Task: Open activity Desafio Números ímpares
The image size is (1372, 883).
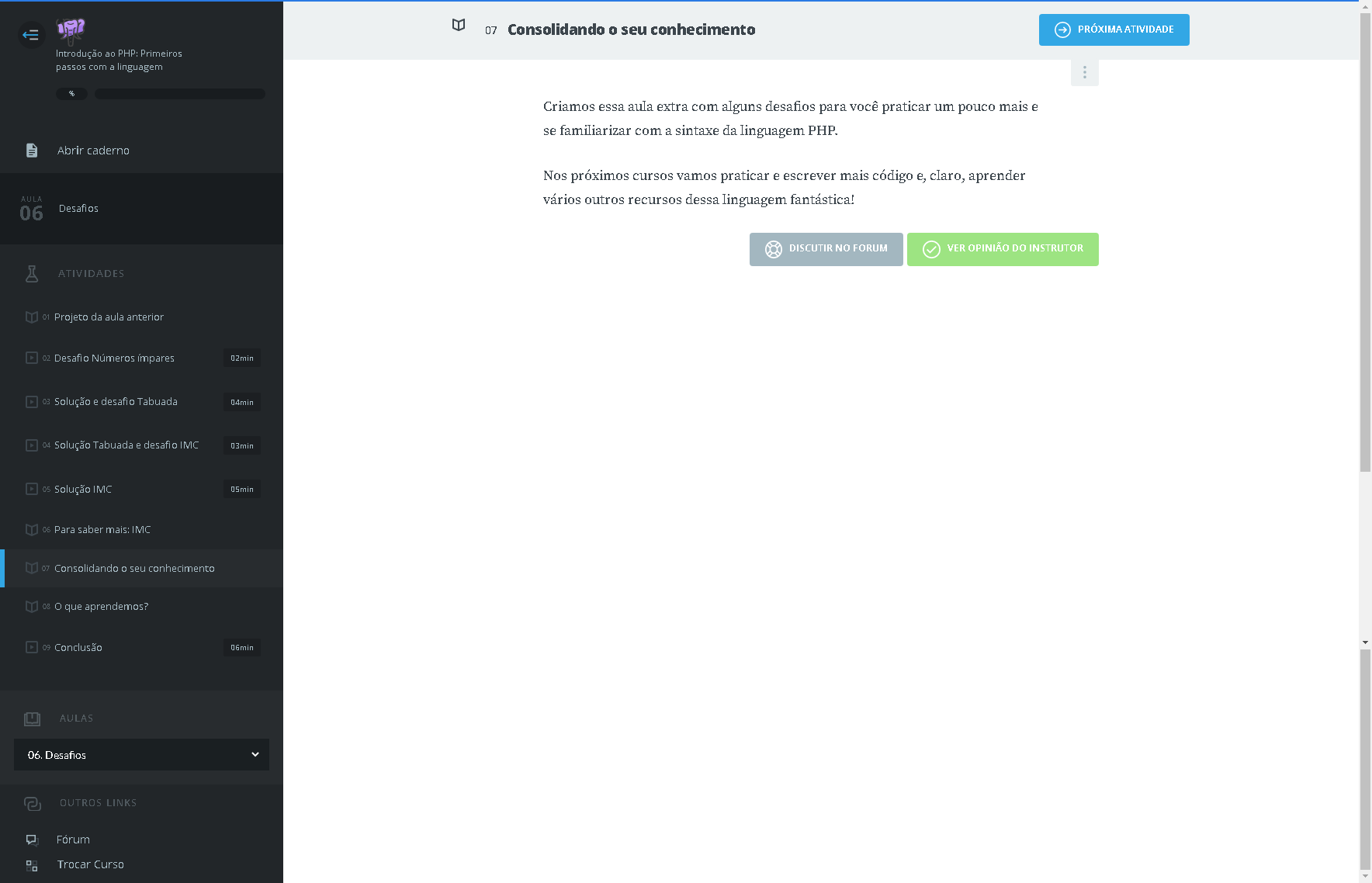Action: (x=114, y=358)
